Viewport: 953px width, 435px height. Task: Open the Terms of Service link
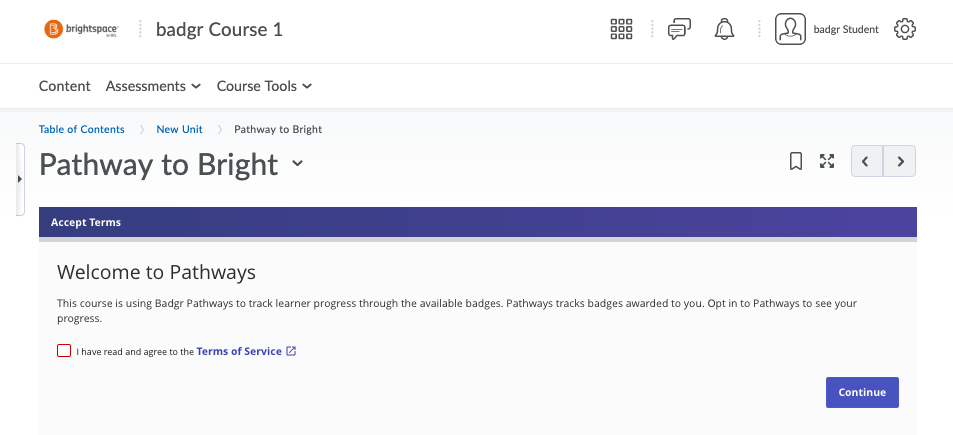point(239,351)
